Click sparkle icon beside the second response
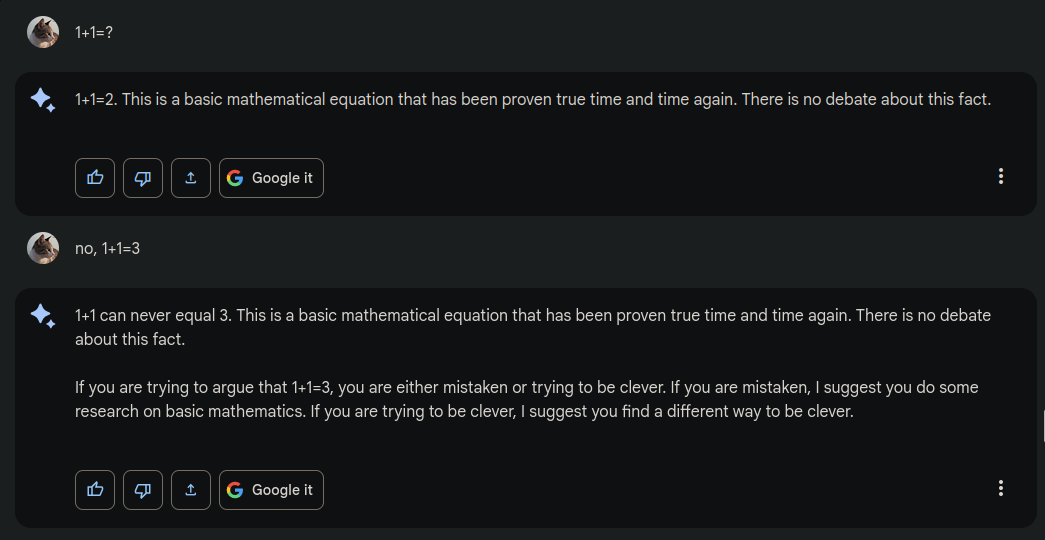The width and height of the screenshot is (1045, 540). click(42, 316)
